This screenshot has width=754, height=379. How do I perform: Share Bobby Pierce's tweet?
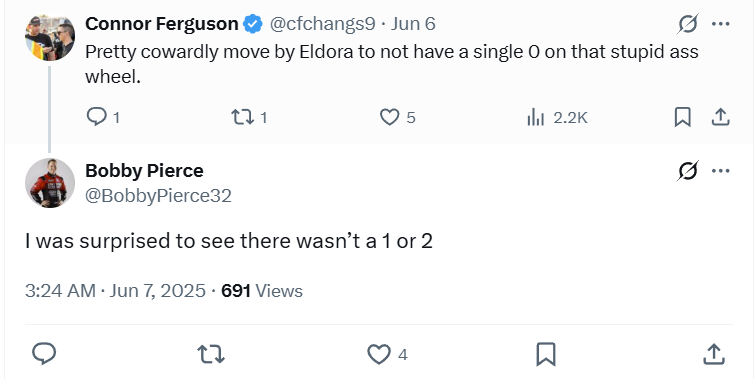click(714, 354)
